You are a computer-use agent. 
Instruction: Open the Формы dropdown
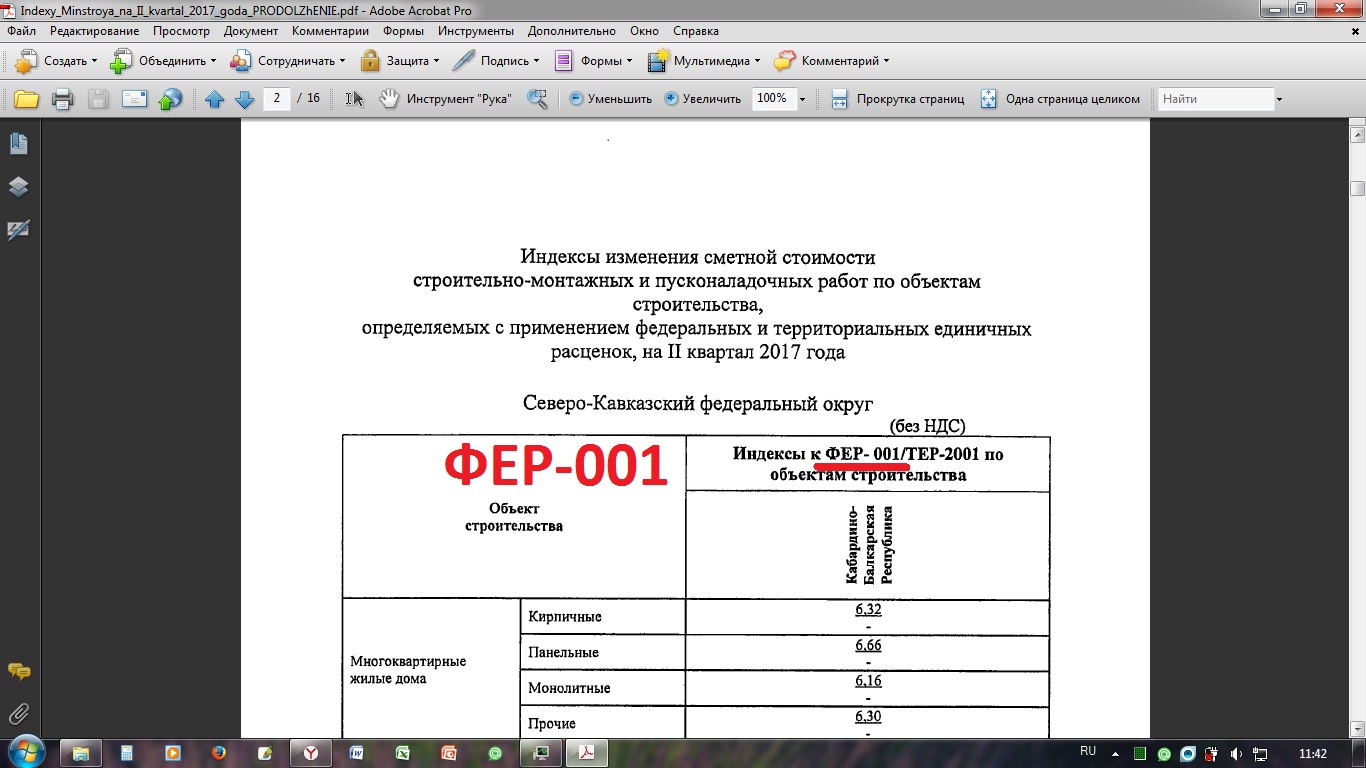(593, 61)
